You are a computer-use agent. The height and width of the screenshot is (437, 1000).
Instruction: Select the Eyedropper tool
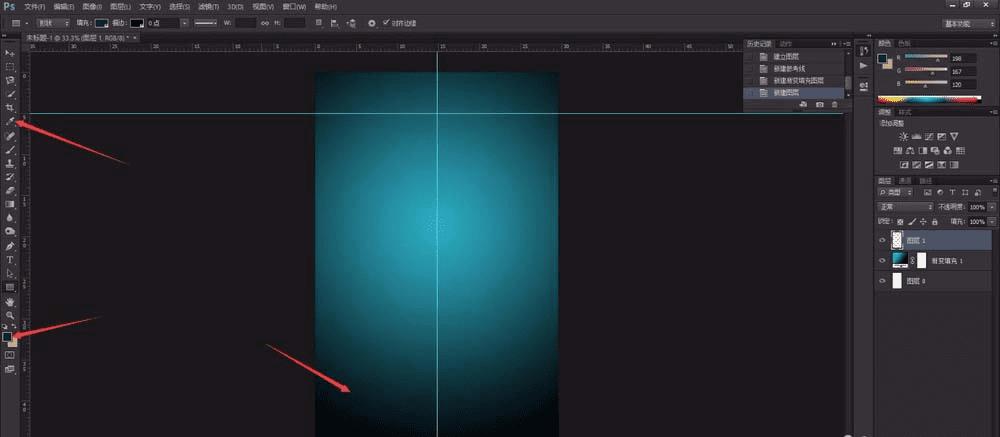point(10,121)
